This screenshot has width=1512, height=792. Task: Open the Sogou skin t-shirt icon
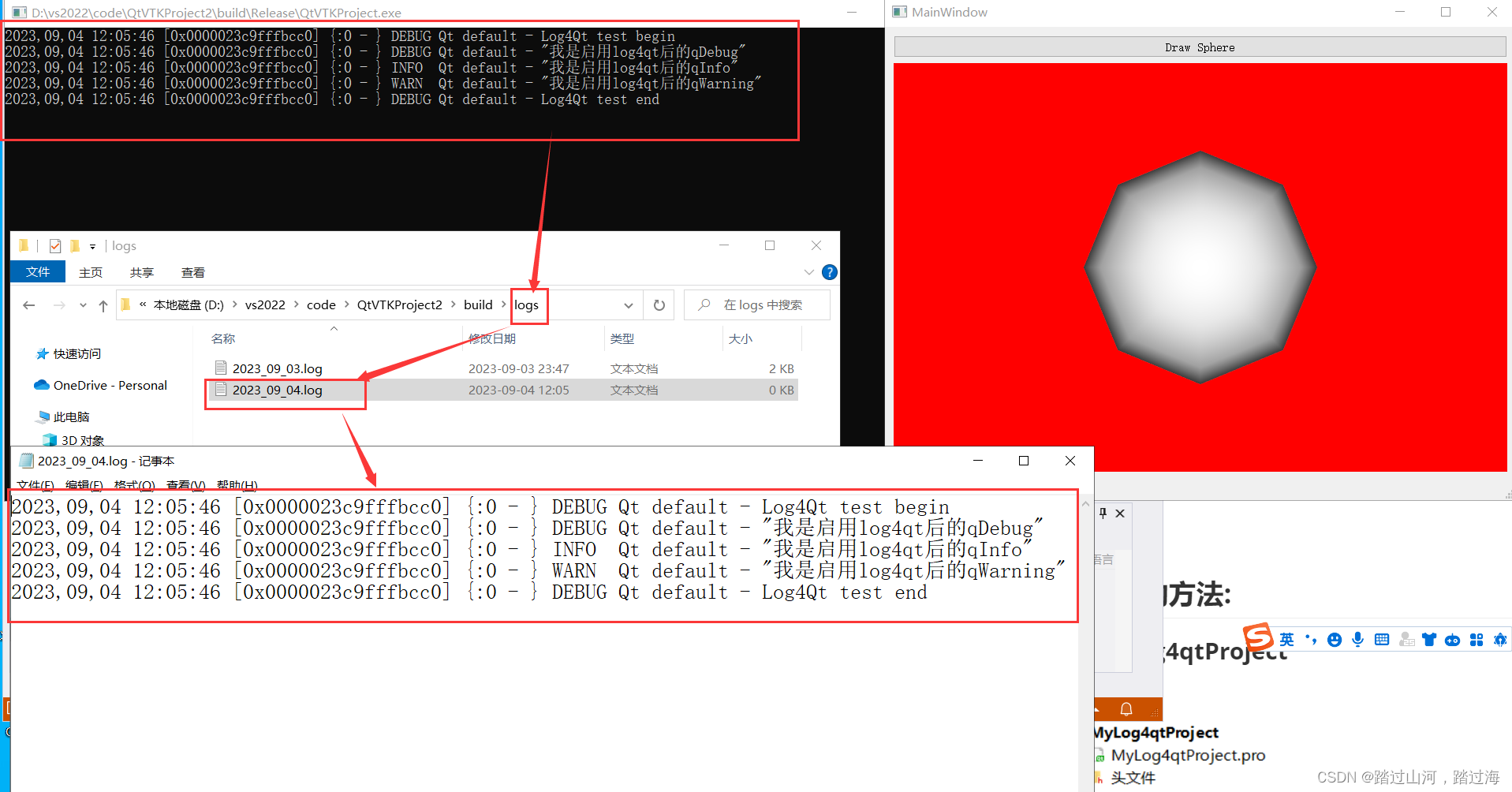point(1429,640)
